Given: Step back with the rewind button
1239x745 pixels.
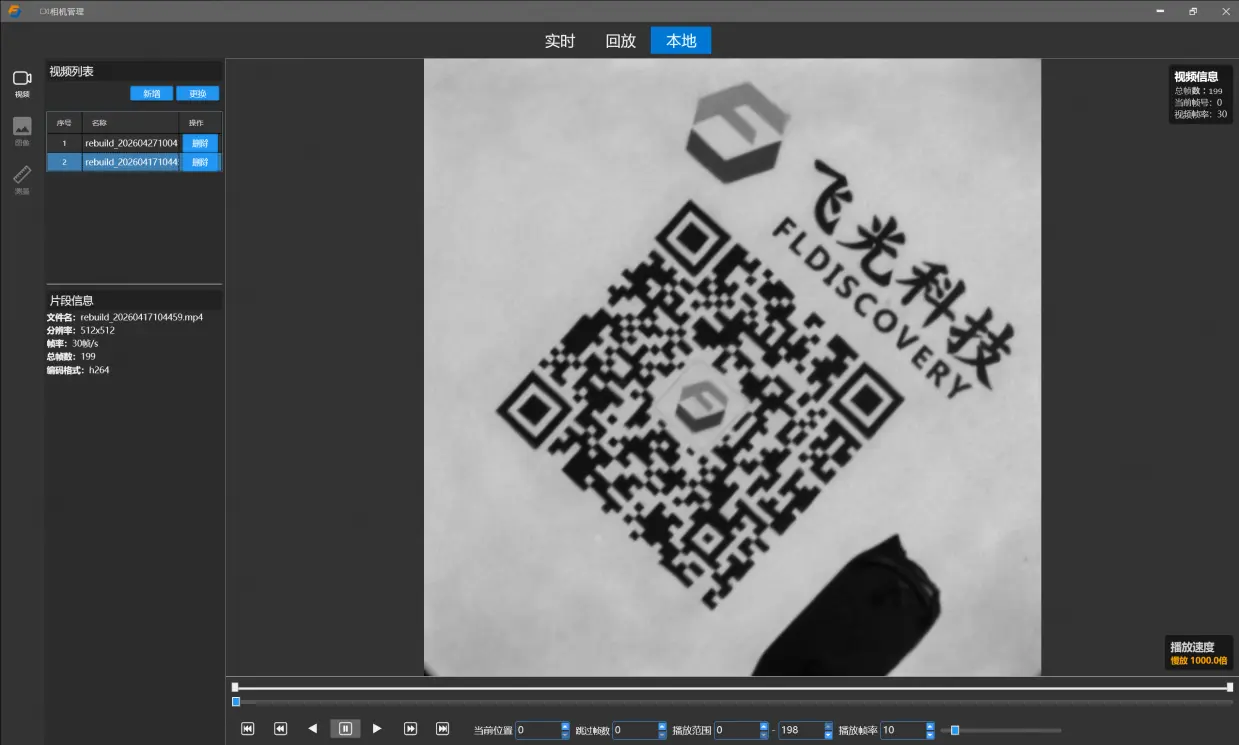Looking at the screenshot, I should coord(281,729).
